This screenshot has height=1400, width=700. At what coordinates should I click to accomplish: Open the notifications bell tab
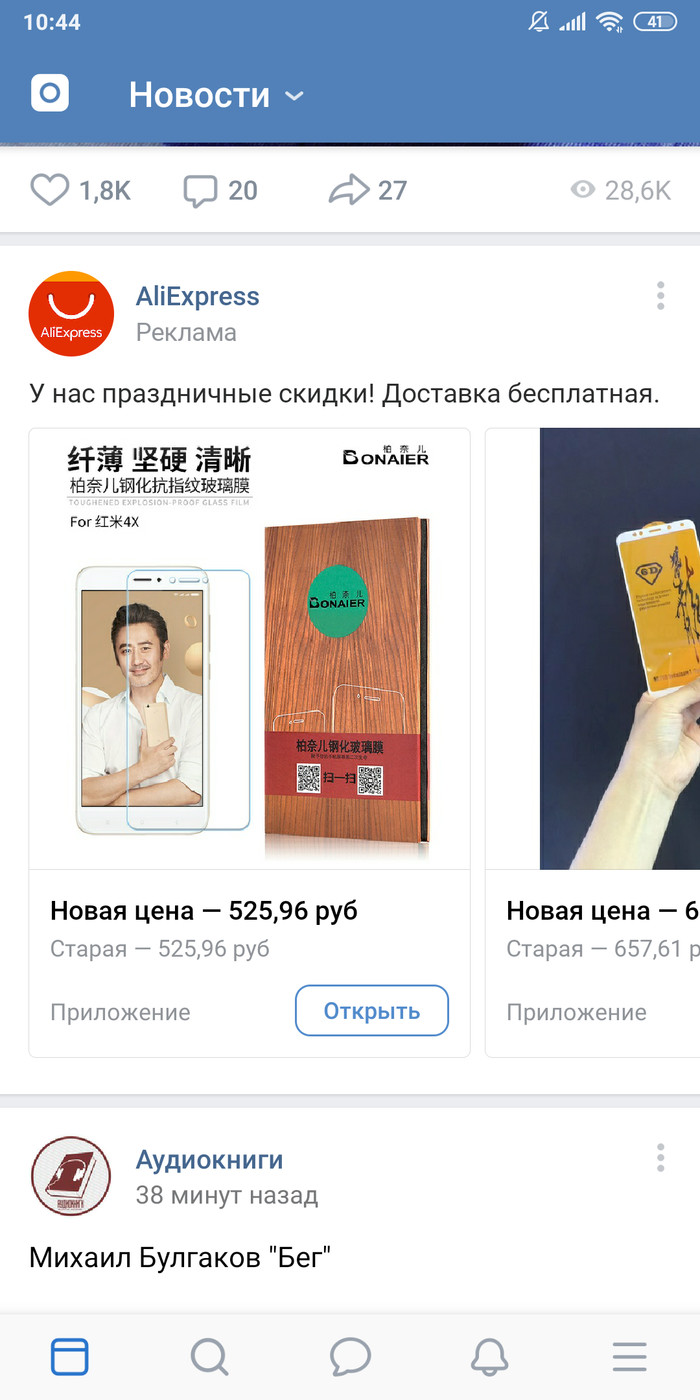pos(490,1357)
